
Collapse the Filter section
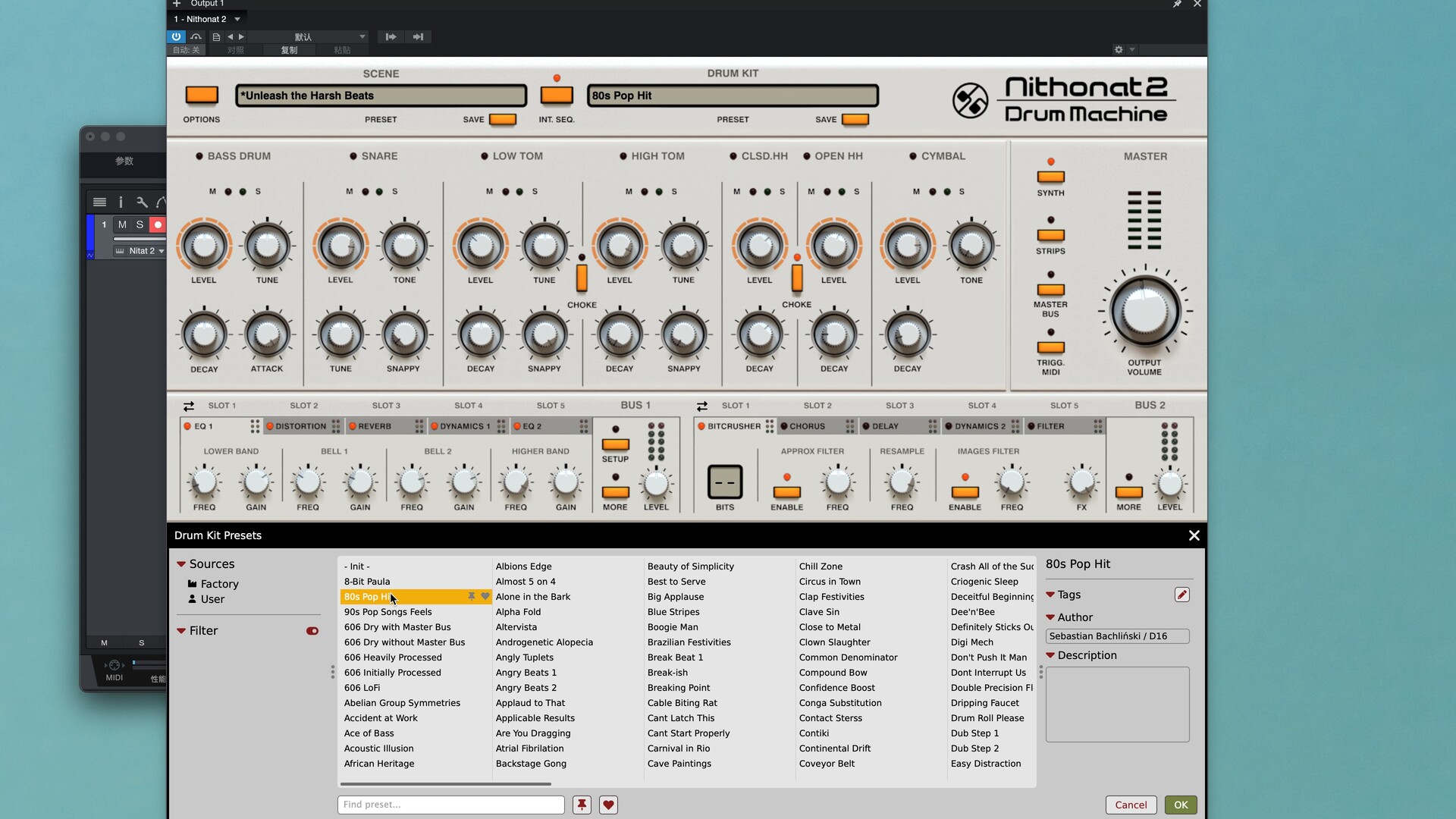click(181, 631)
